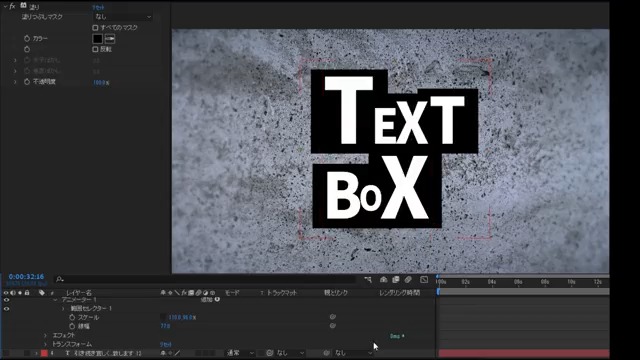Enable the 反転 checkbox
This screenshot has height=360, width=640.
point(95,49)
